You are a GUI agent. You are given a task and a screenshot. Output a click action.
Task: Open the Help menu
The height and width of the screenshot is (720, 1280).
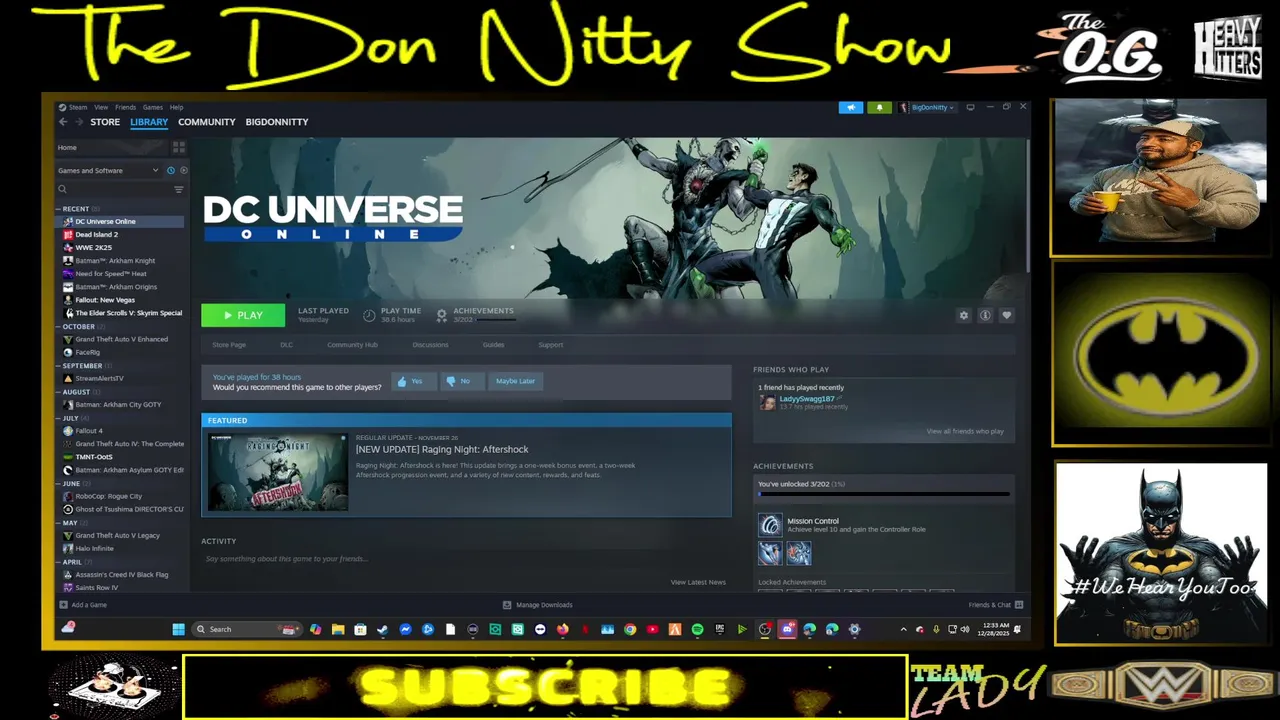coord(176,107)
